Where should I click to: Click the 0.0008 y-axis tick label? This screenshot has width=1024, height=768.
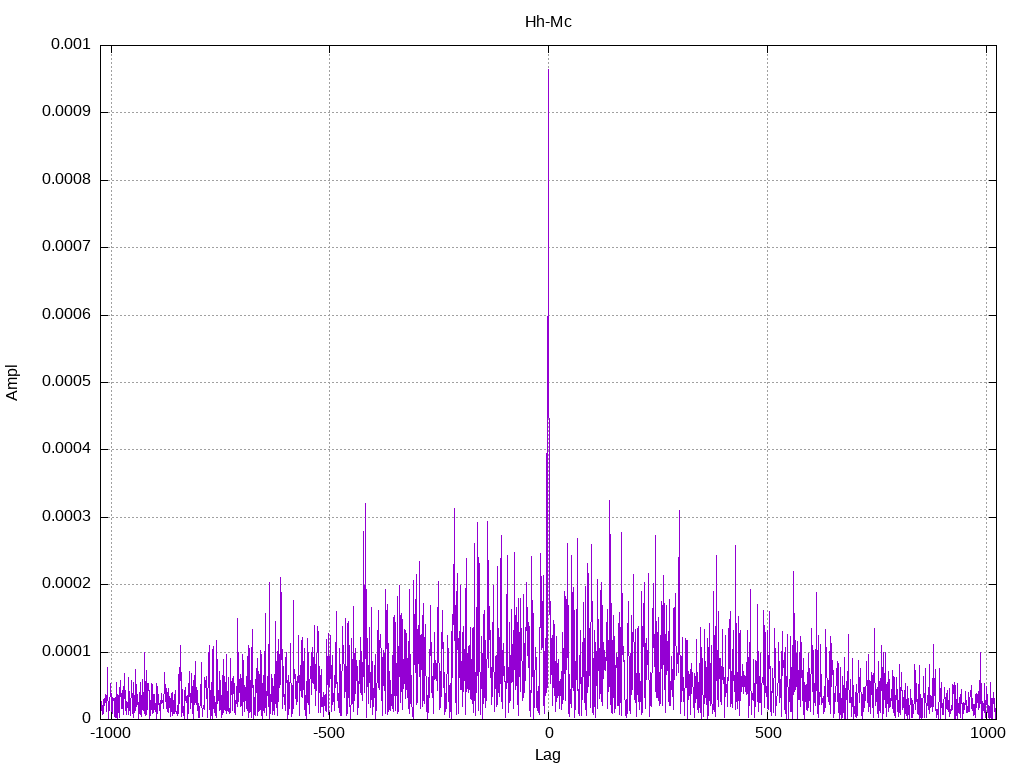point(66,180)
